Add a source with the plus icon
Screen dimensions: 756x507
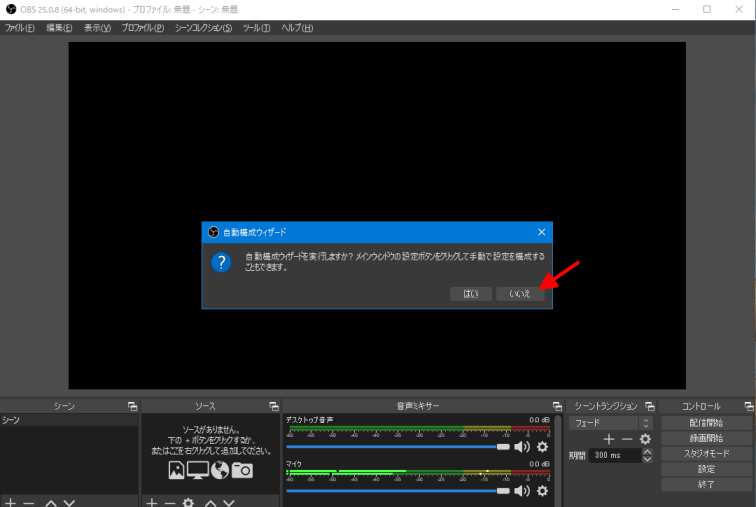tap(151, 503)
